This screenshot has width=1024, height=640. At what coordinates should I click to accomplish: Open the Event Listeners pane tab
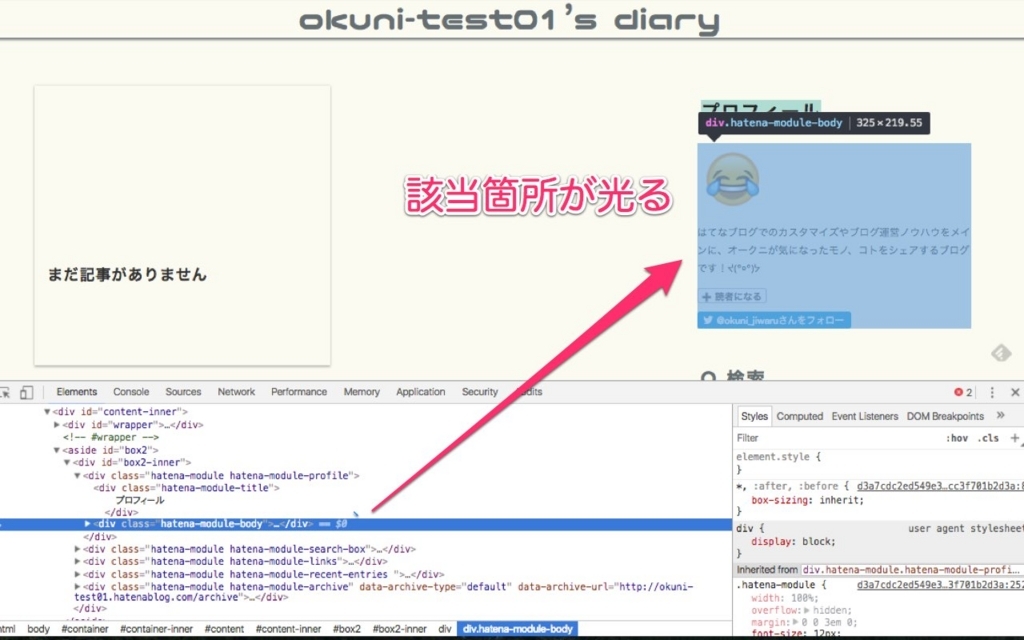865,416
